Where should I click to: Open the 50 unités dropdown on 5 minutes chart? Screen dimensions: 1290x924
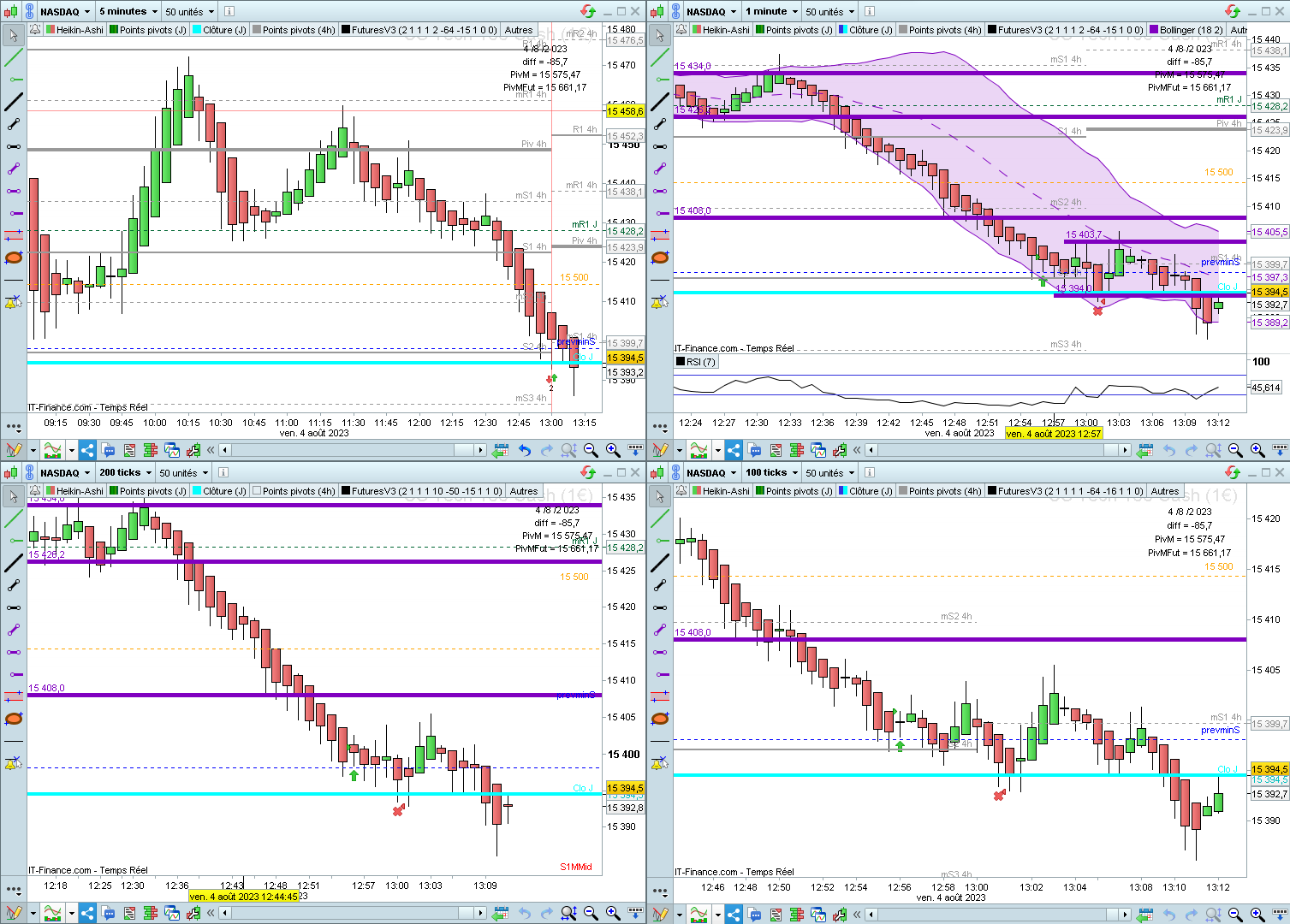point(189,11)
